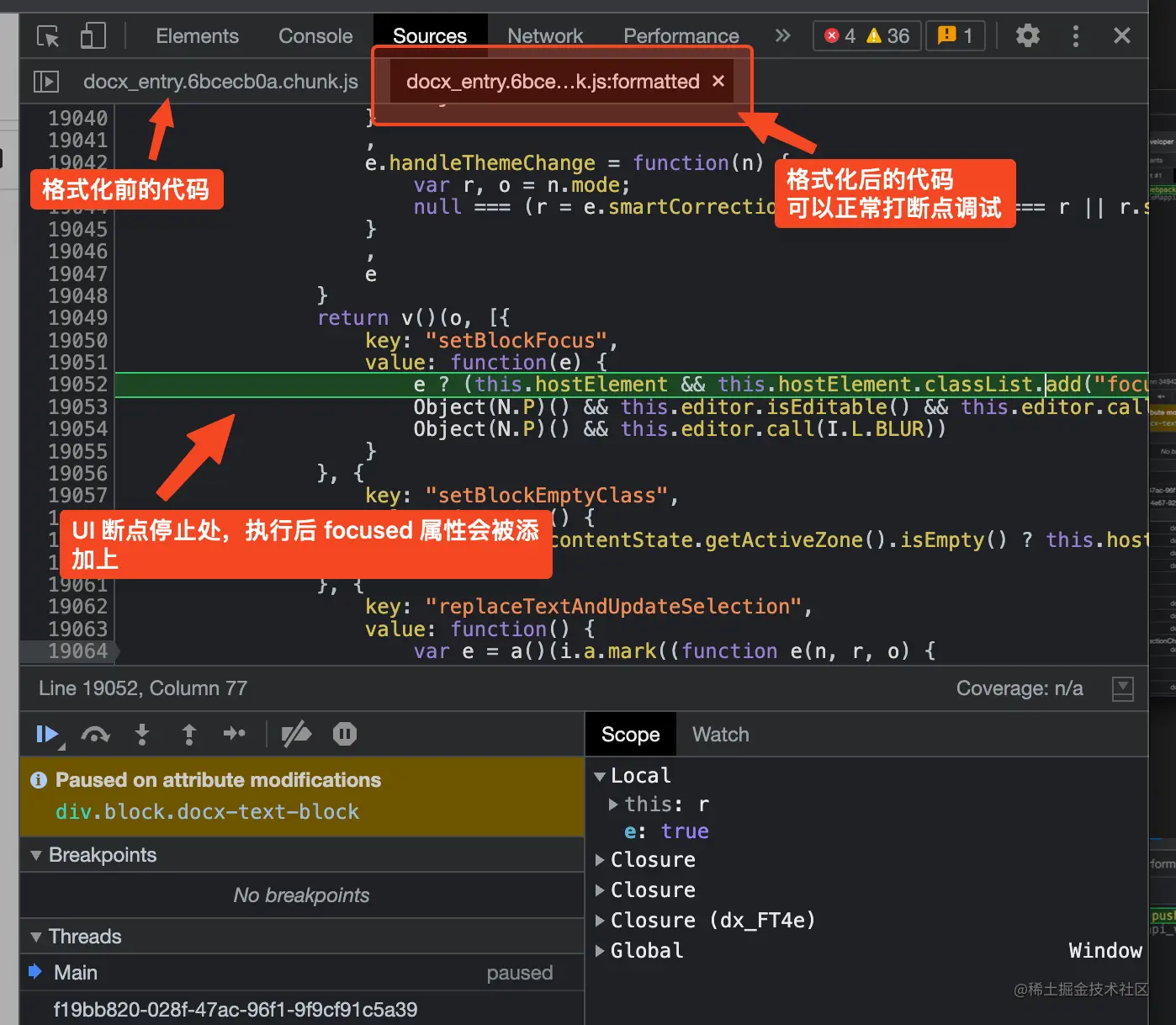Open the errors and warnings counter
Screen dimensions: 1176x1025
(x=867, y=36)
